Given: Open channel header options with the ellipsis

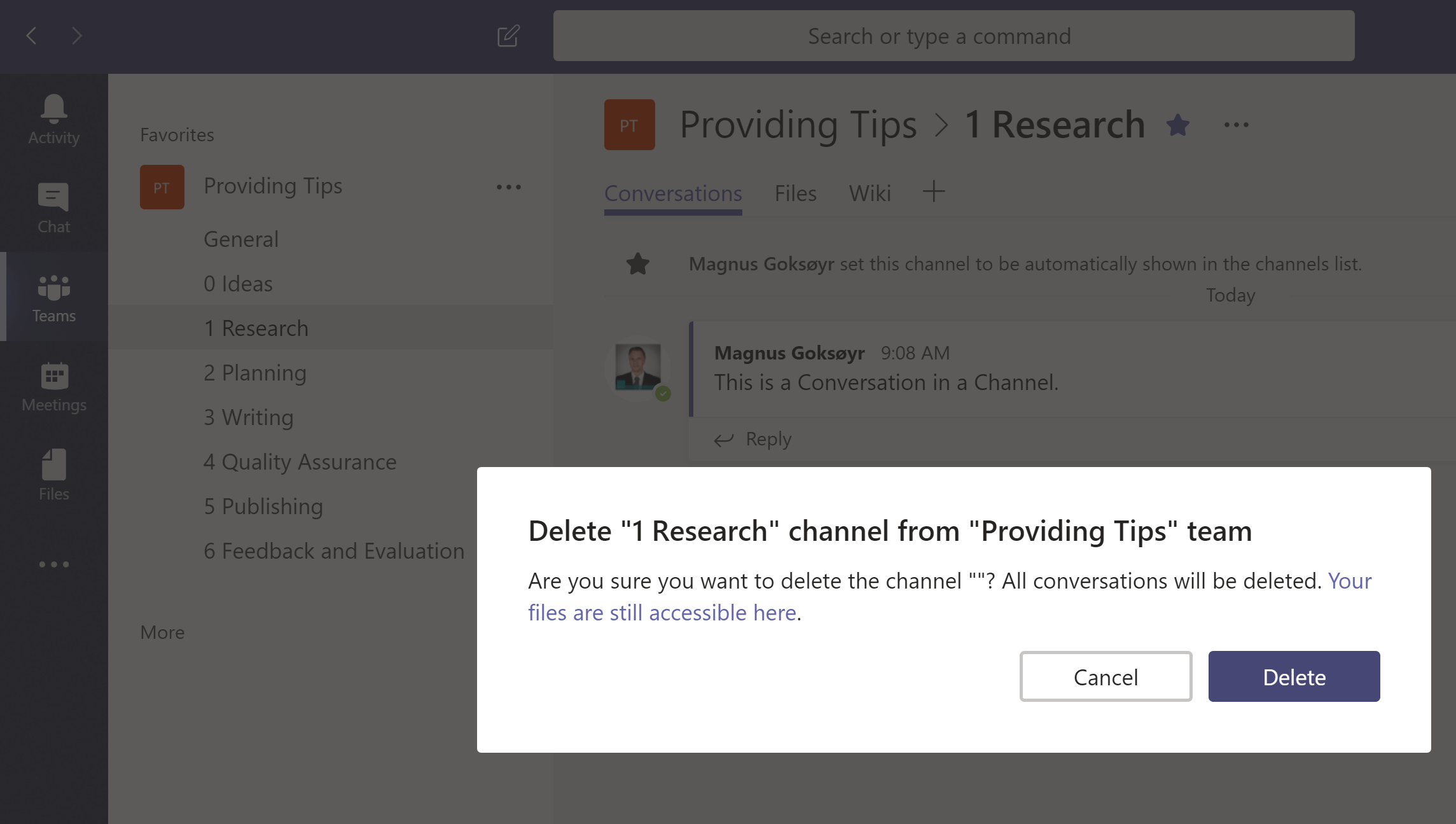Looking at the screenshot, I should [1237, 125].
